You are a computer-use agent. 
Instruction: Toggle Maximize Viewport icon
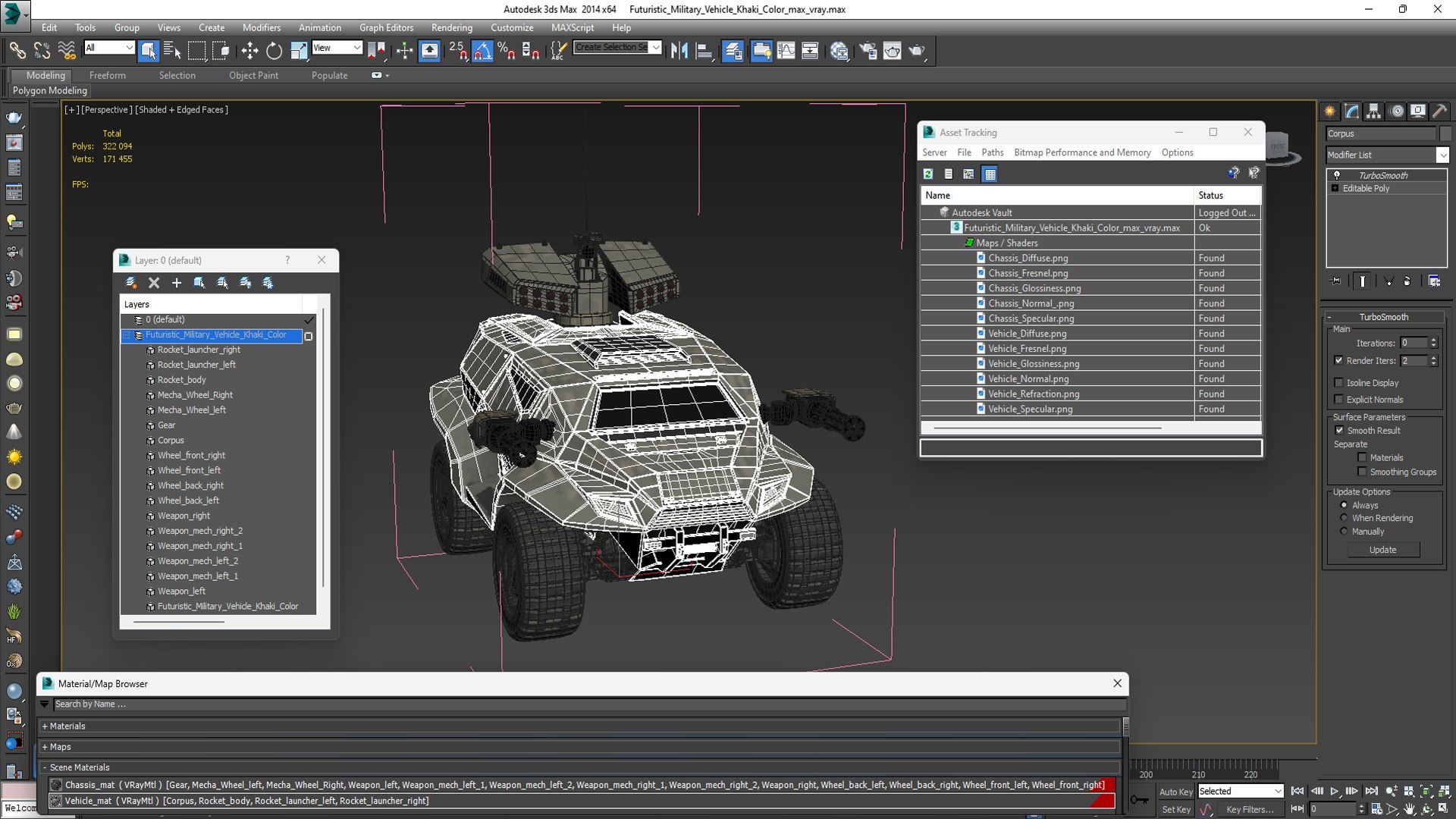tap(1444, 809)
